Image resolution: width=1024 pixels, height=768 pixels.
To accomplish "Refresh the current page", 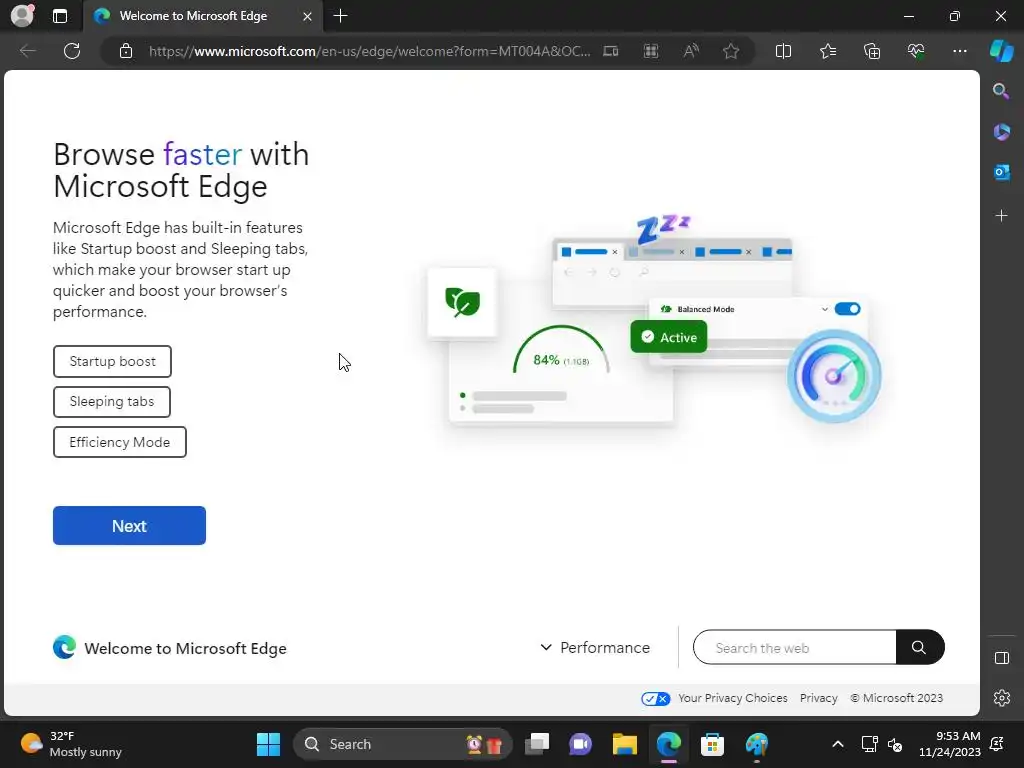I will pos(72,51).
